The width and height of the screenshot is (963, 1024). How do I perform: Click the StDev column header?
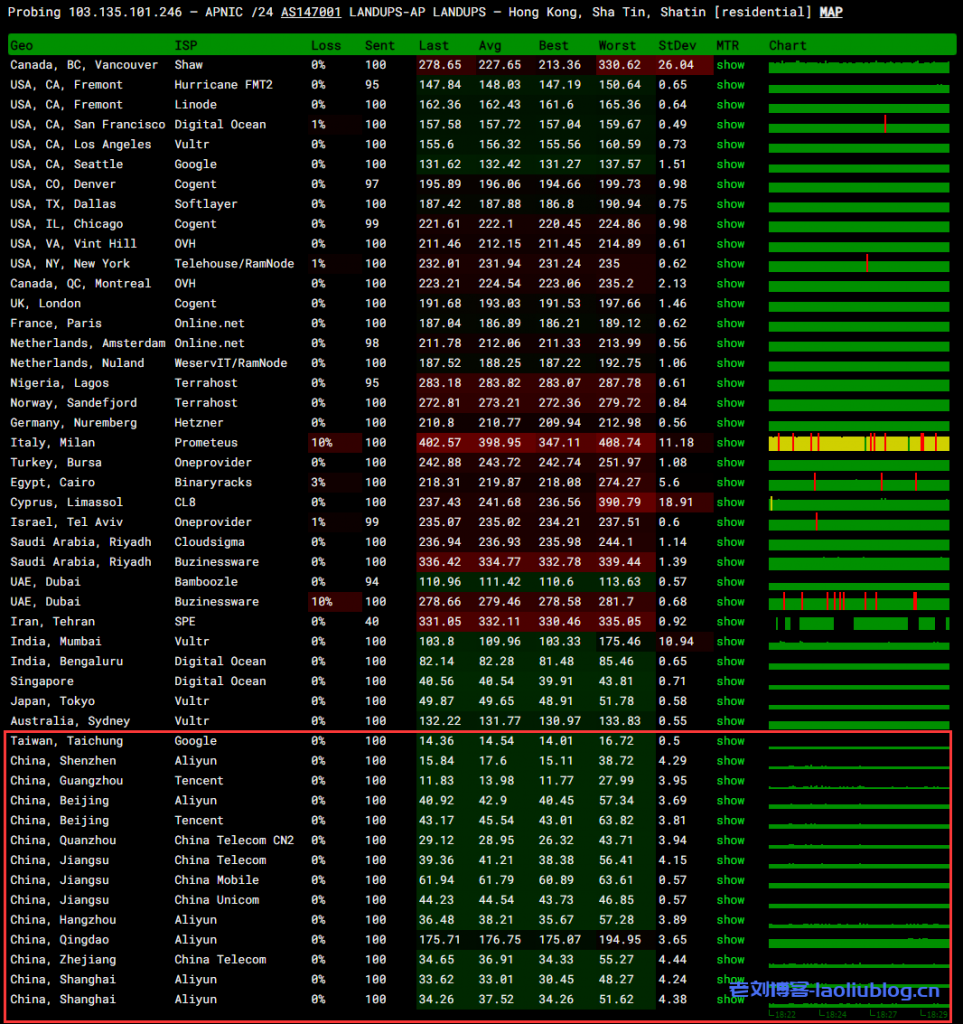click(x=678, y=46)
